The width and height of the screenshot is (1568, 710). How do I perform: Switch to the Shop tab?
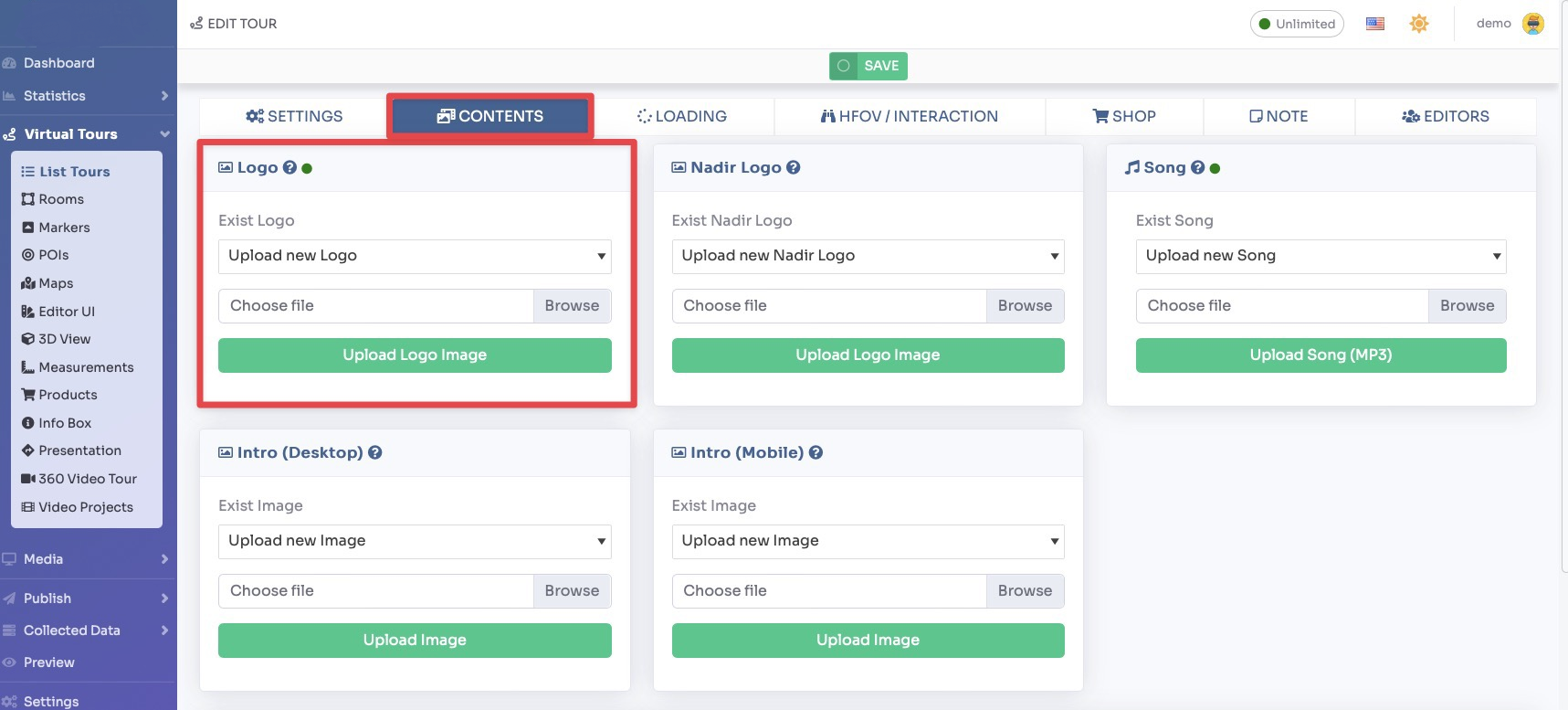[x=1124, y=116]
